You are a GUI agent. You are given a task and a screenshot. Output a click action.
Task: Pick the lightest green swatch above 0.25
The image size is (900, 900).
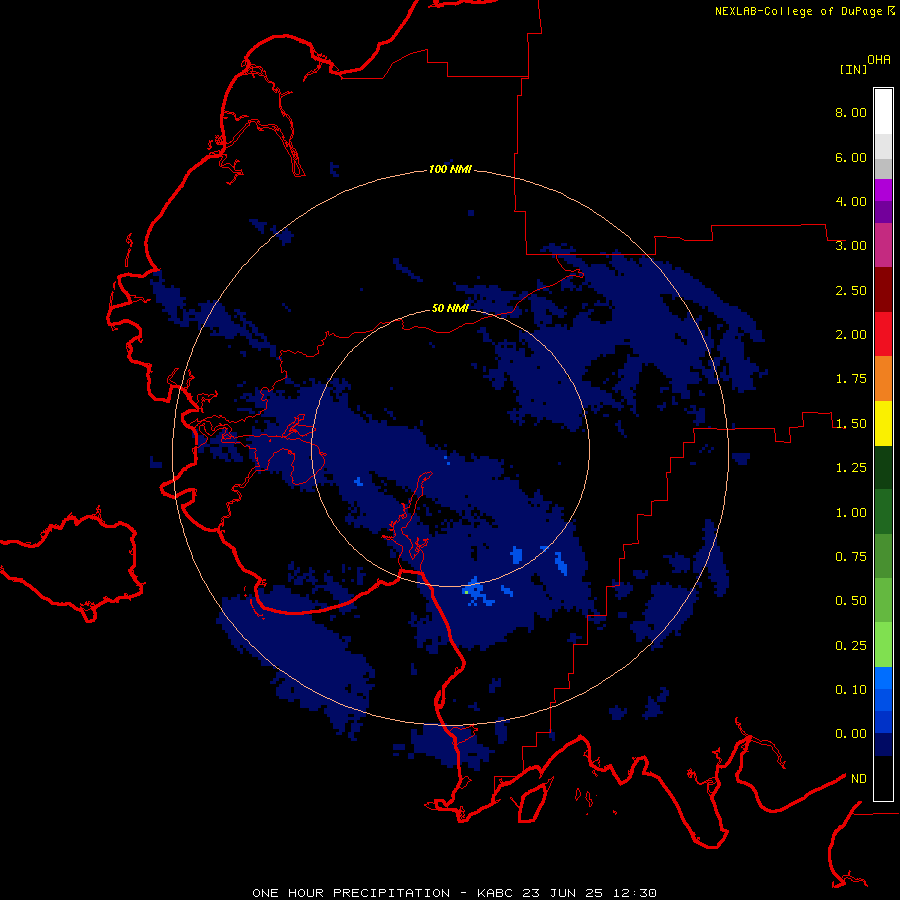click(x=883, y=645)
